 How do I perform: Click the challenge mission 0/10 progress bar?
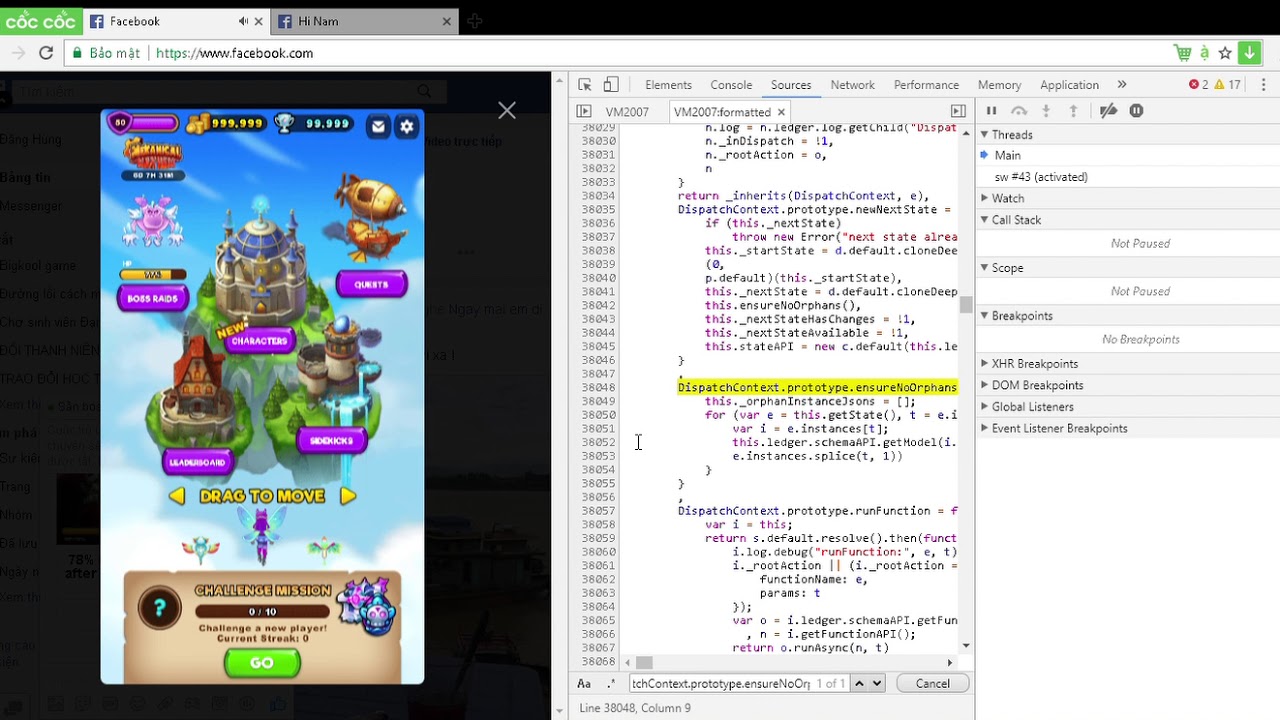262,612
